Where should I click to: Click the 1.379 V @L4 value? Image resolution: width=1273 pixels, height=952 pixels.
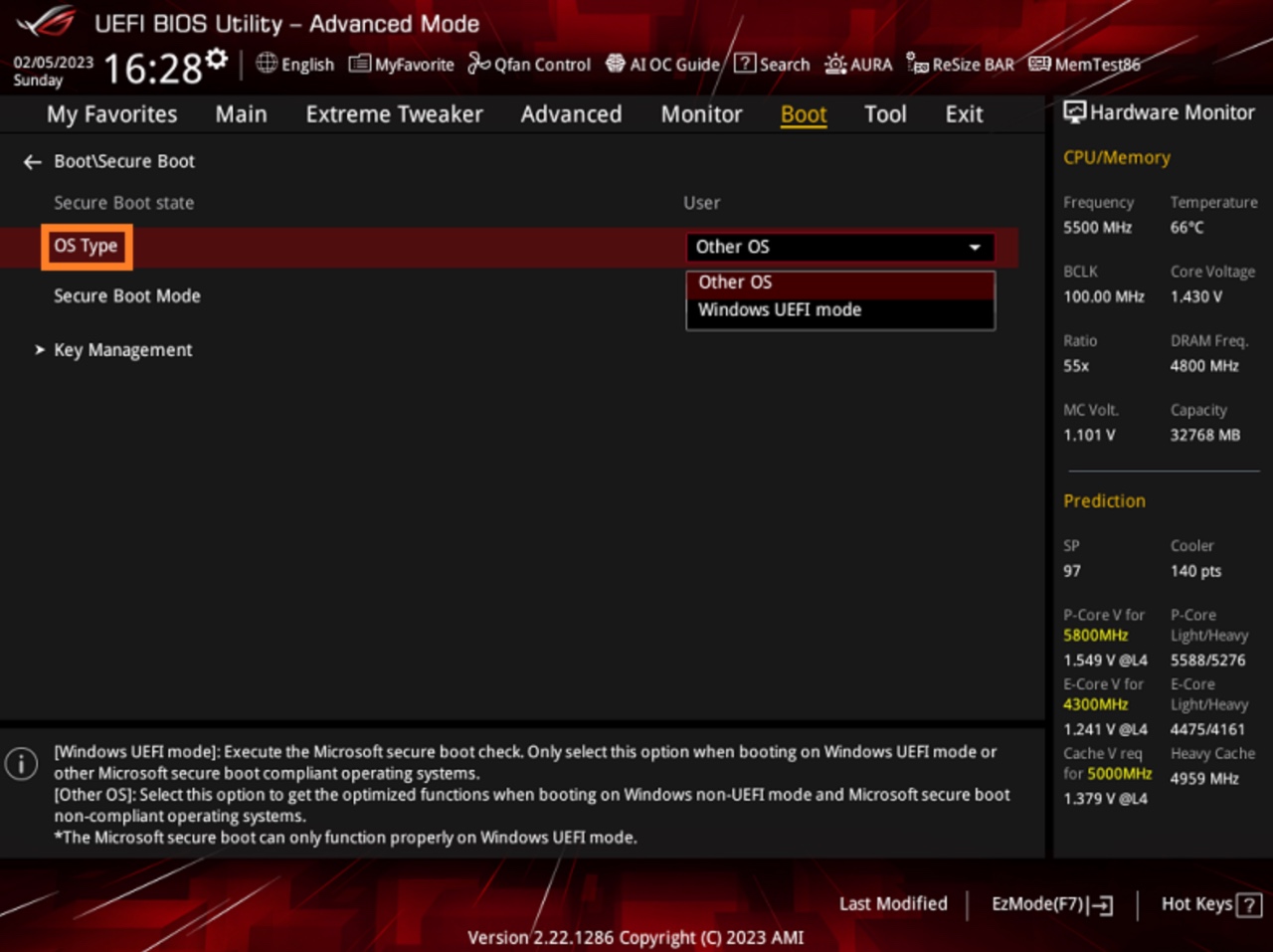[1105, 798]
